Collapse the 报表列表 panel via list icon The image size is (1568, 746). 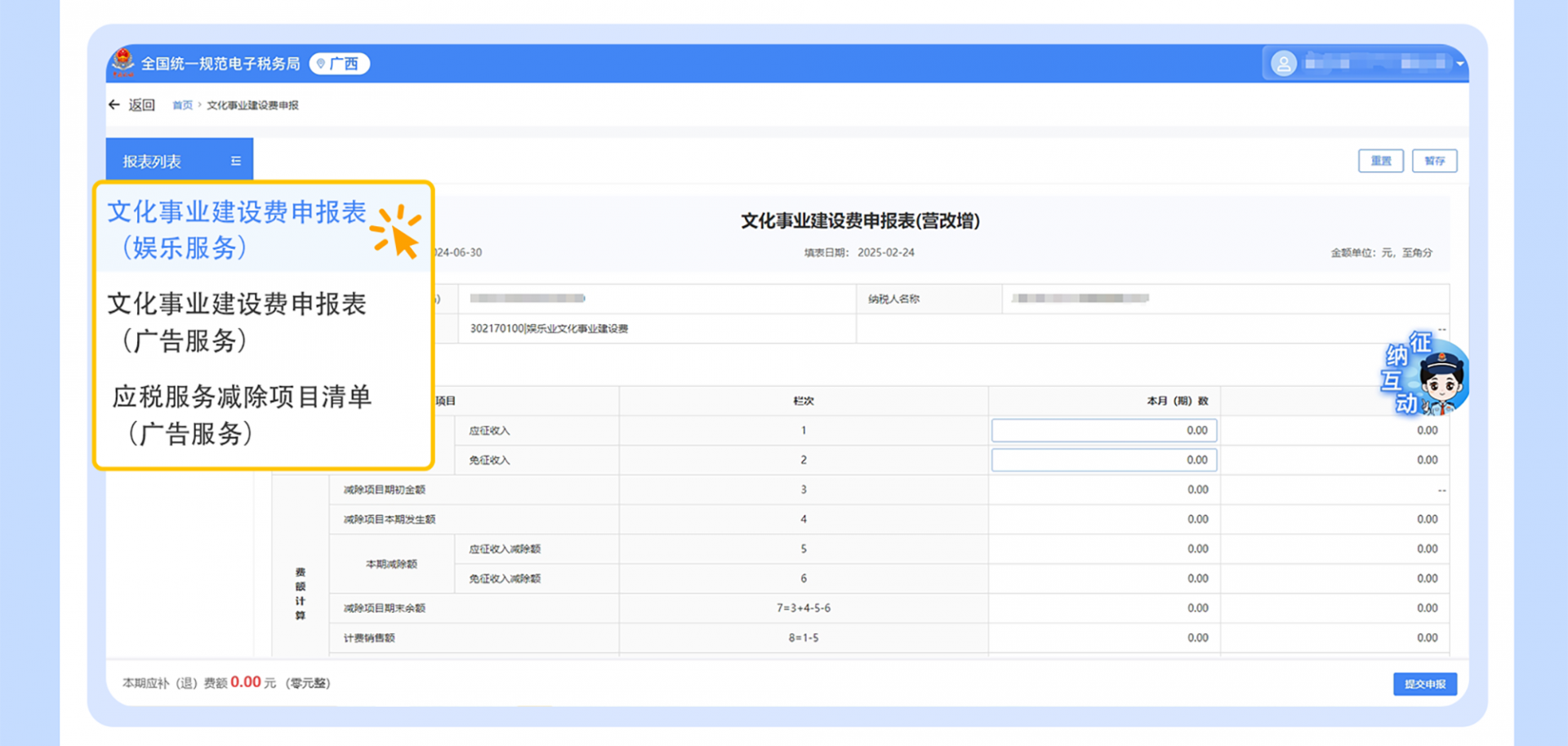point(236,161)
